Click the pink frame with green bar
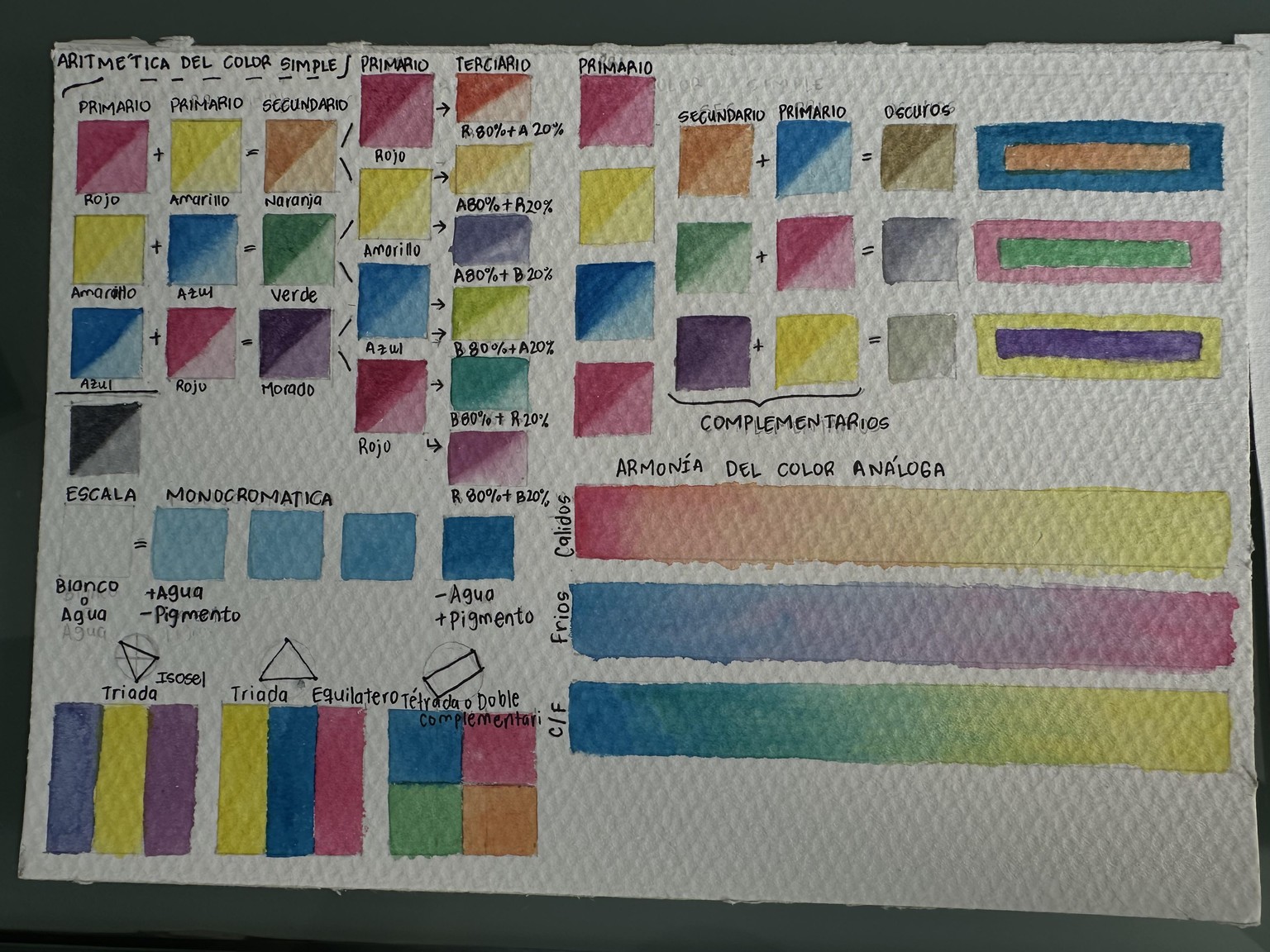 pos(1097,253)
